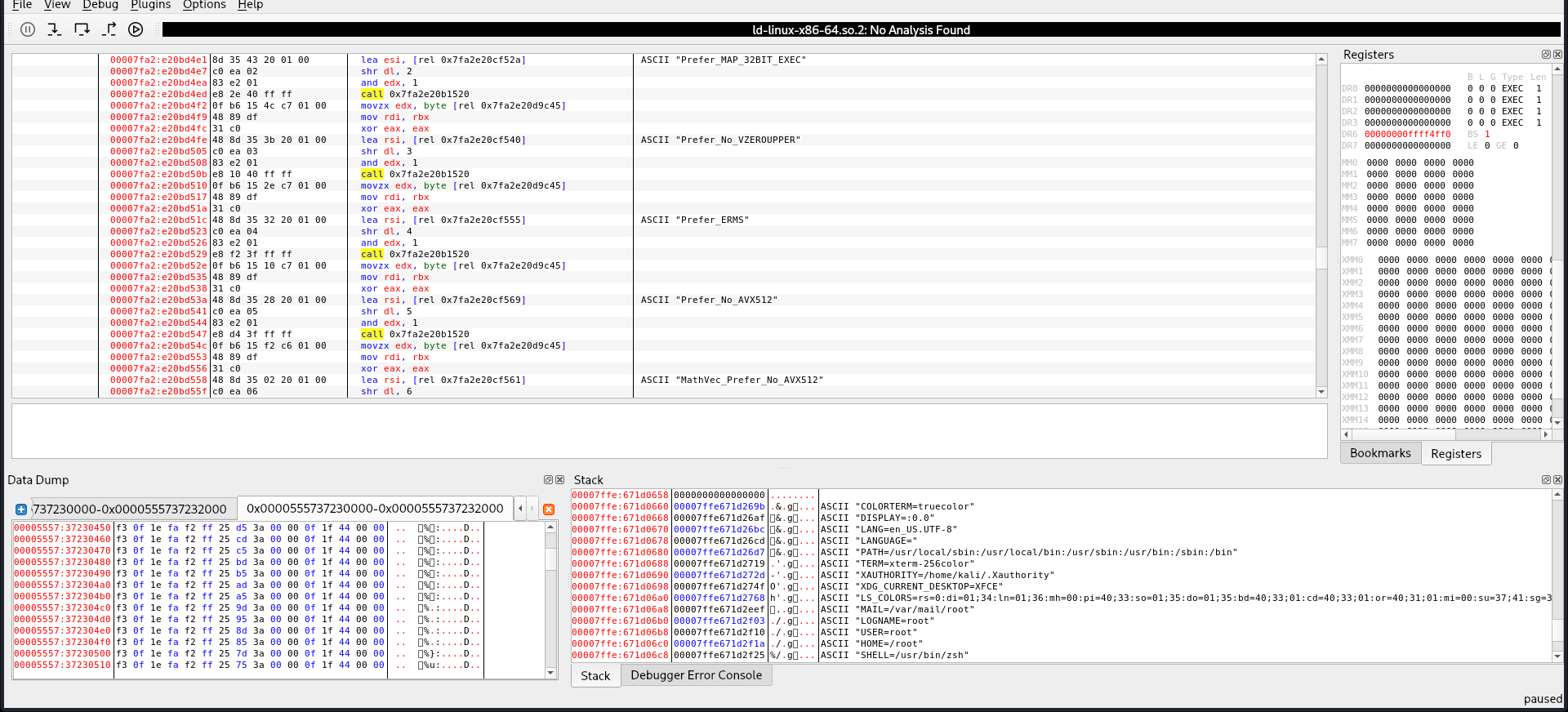1568x712 pixels.
Task: Select the ASCII "Prefer_ERMS" comment
Action: tap(695, 220)
